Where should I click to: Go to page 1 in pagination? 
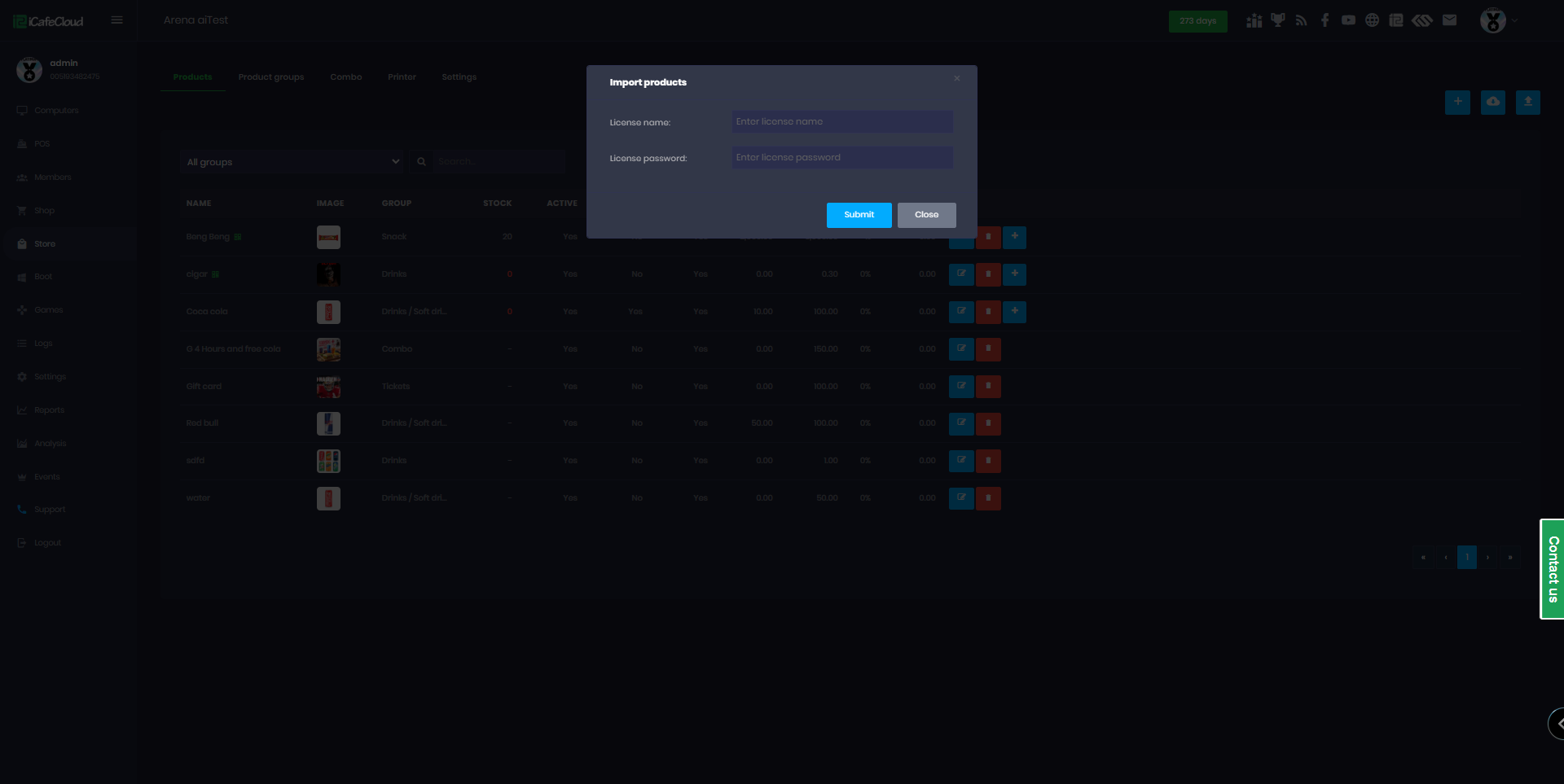point(1466,558)
